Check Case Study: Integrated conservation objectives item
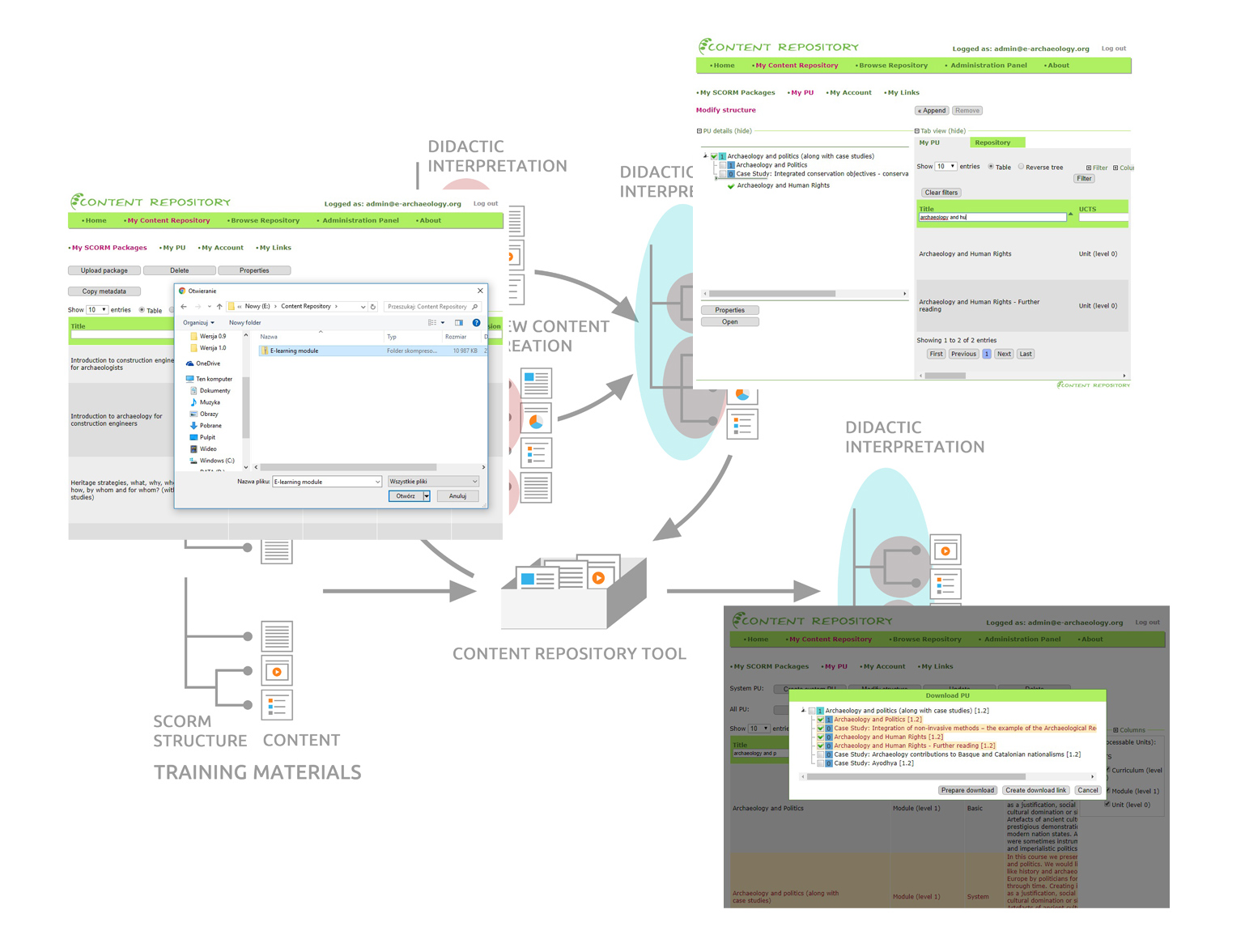 click(723, 174)
